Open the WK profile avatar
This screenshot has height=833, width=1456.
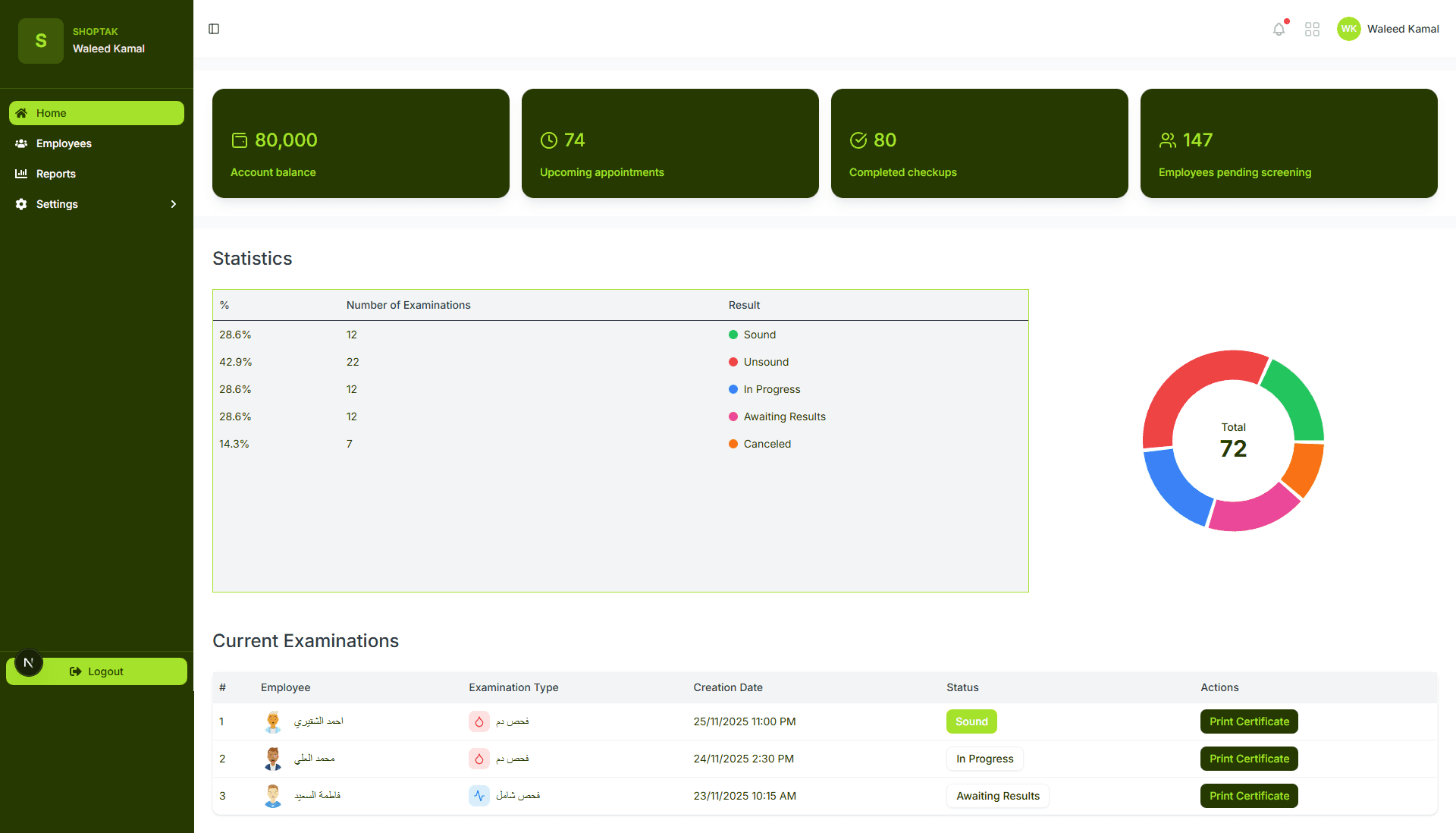click(1348, 28)
